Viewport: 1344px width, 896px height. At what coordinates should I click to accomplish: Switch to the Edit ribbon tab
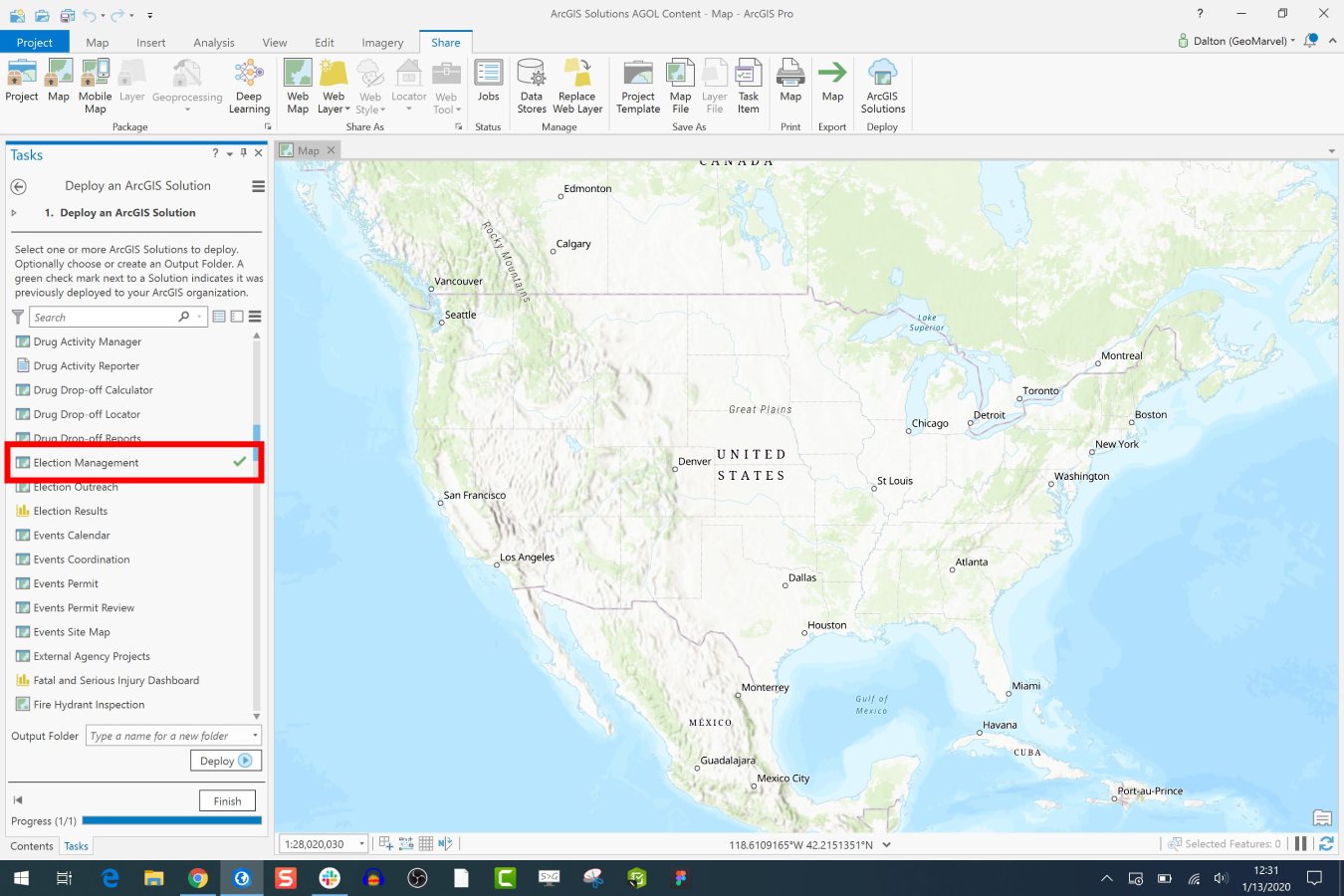[x=325, y=43]
